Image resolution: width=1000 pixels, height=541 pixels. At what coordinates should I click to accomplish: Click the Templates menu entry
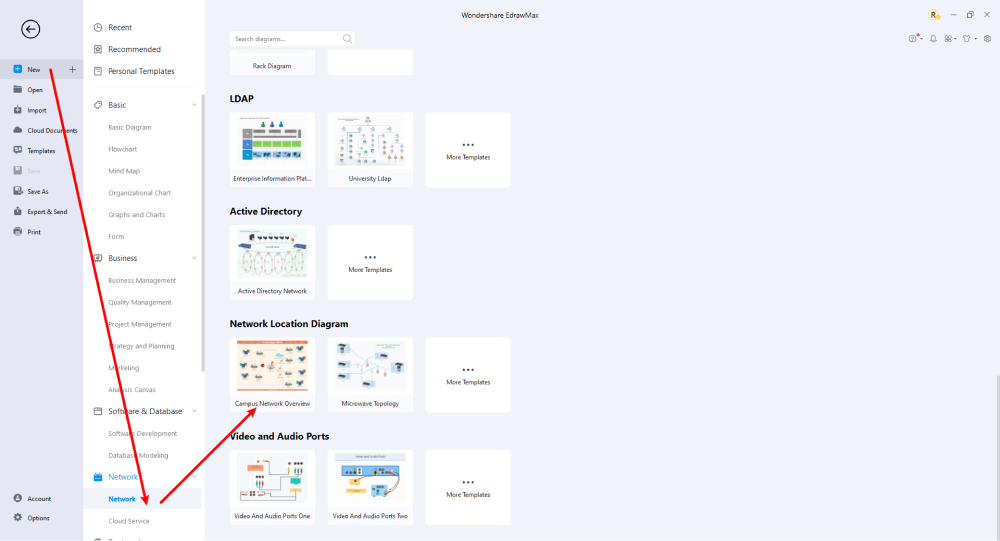coord(41,151)
